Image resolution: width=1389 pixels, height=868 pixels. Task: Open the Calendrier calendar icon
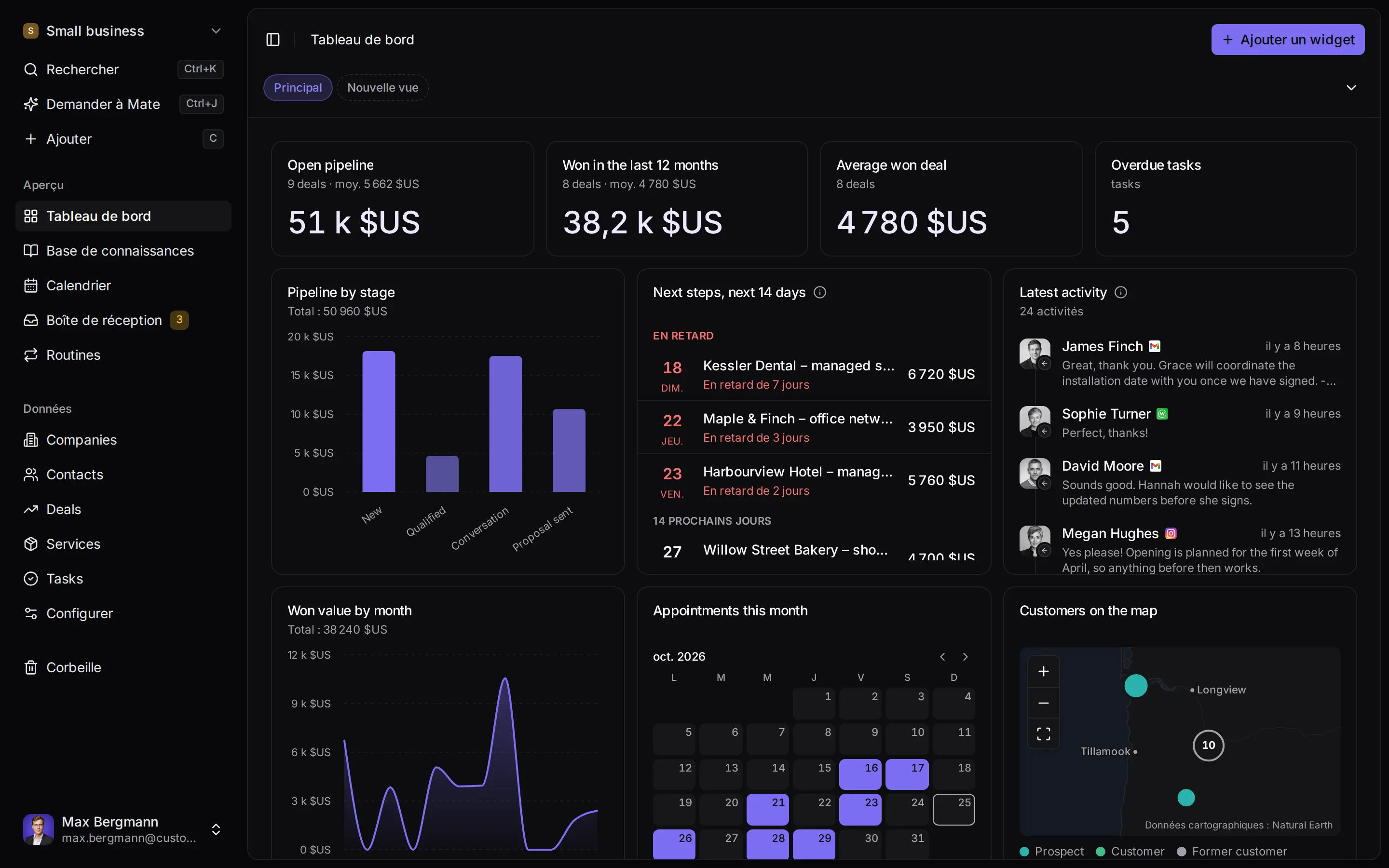(31, 285)
